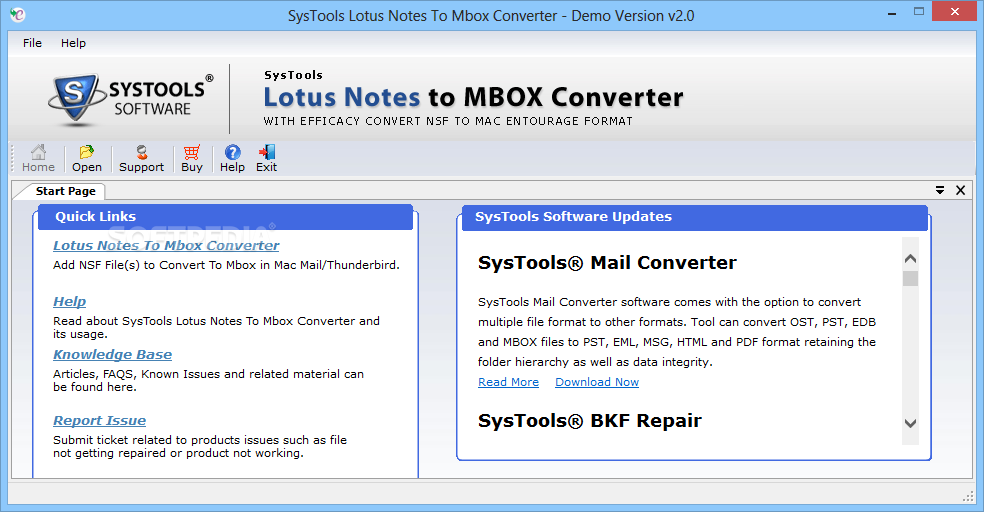This screenshot has width=984, height=512.
Task: Click the updates panel scrollbar thumb
Action: click(x=911, y=279)
